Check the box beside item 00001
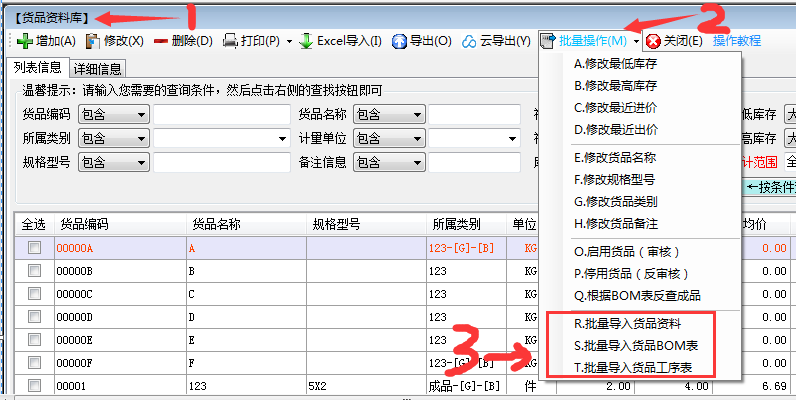Image resolution: width=796 pixels, height=400 pixels. pyautogui.click(x=34, y=386)
